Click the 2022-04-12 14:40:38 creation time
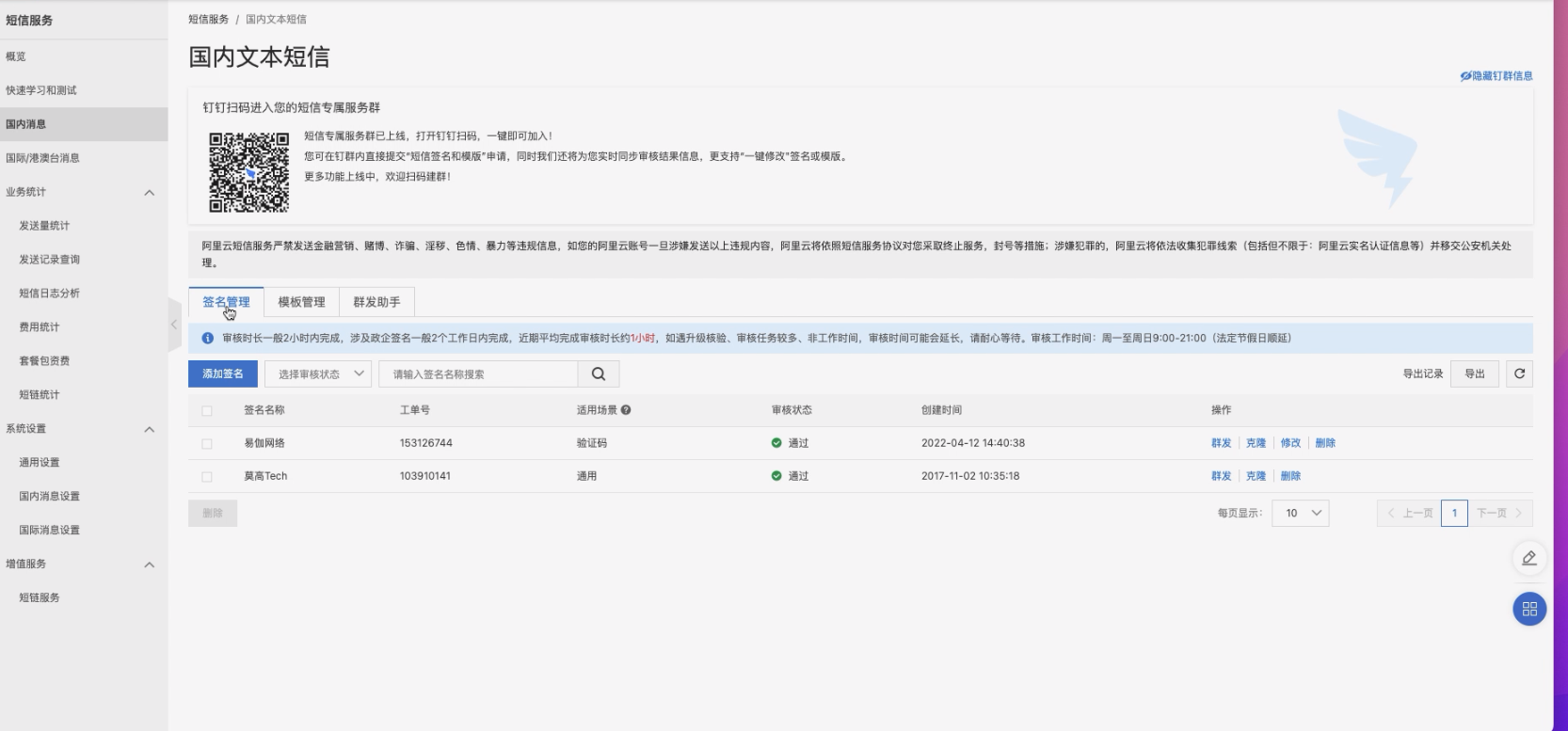 pos(973,443)
